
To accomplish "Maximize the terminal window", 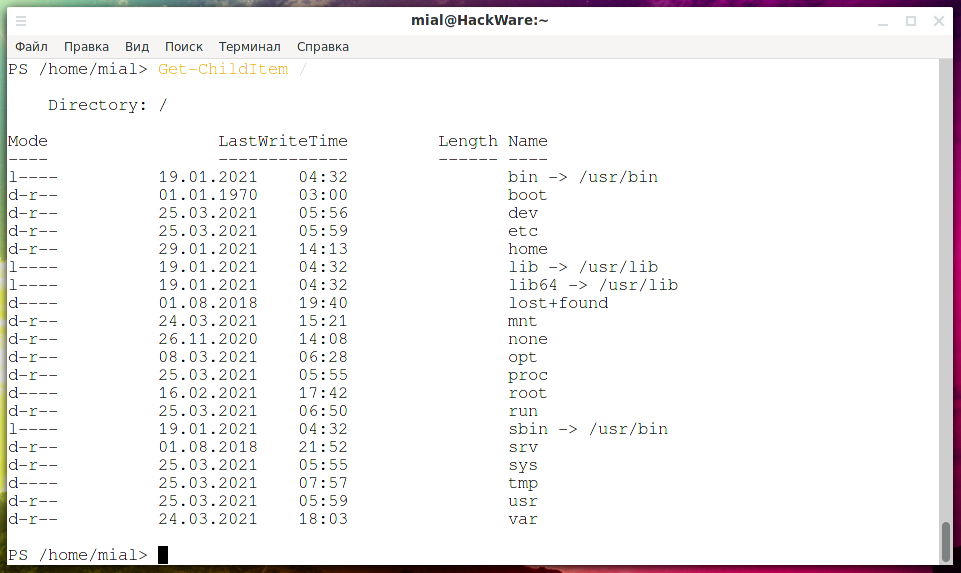I will 911,21.
